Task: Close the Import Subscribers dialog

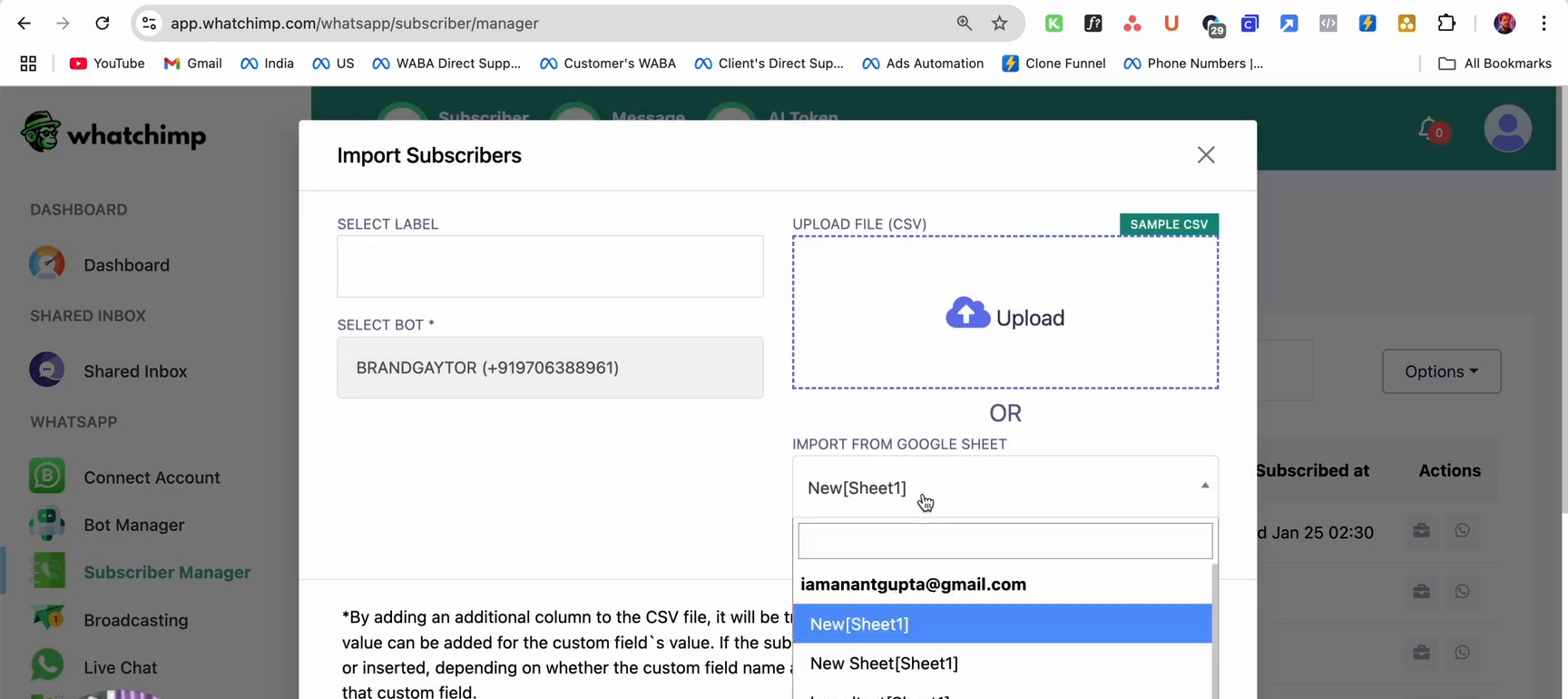Action: (1205, 155)
